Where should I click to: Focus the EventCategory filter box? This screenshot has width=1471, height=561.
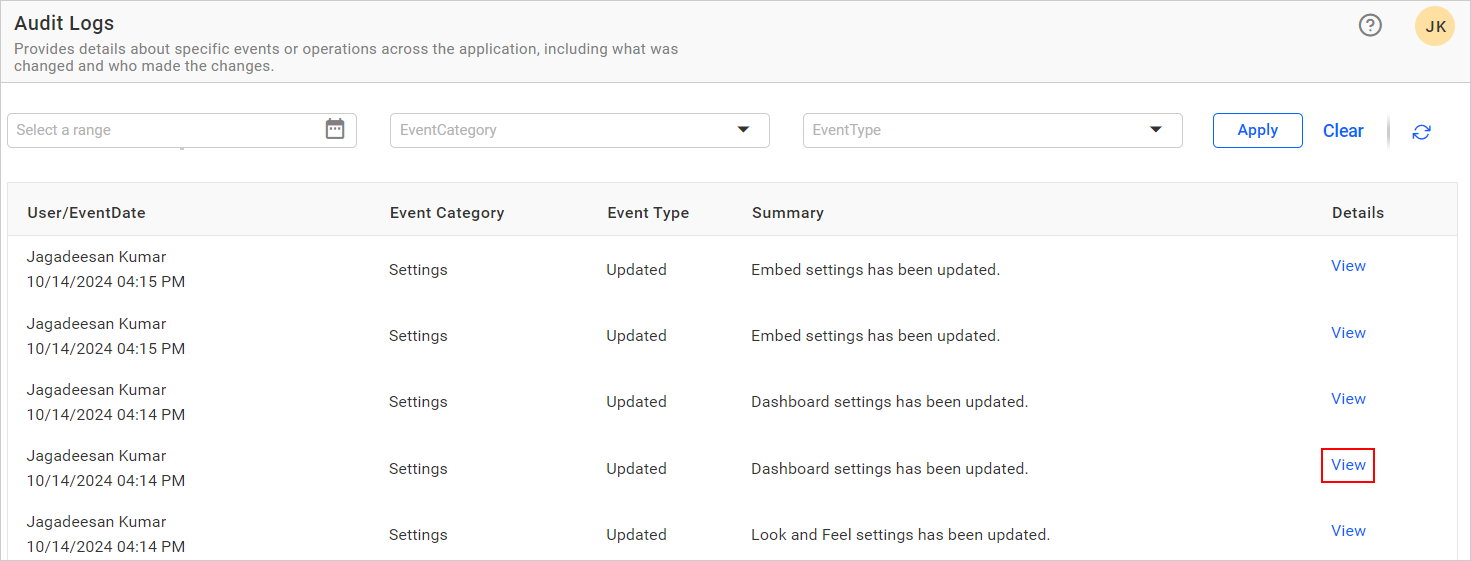click(x=580, y=130)
